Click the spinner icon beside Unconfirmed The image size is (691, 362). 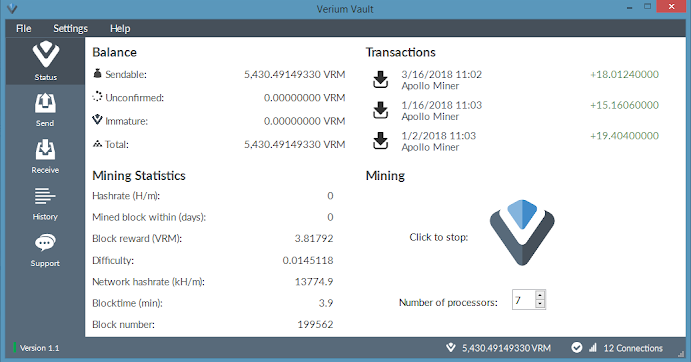(x=97, y=97)
